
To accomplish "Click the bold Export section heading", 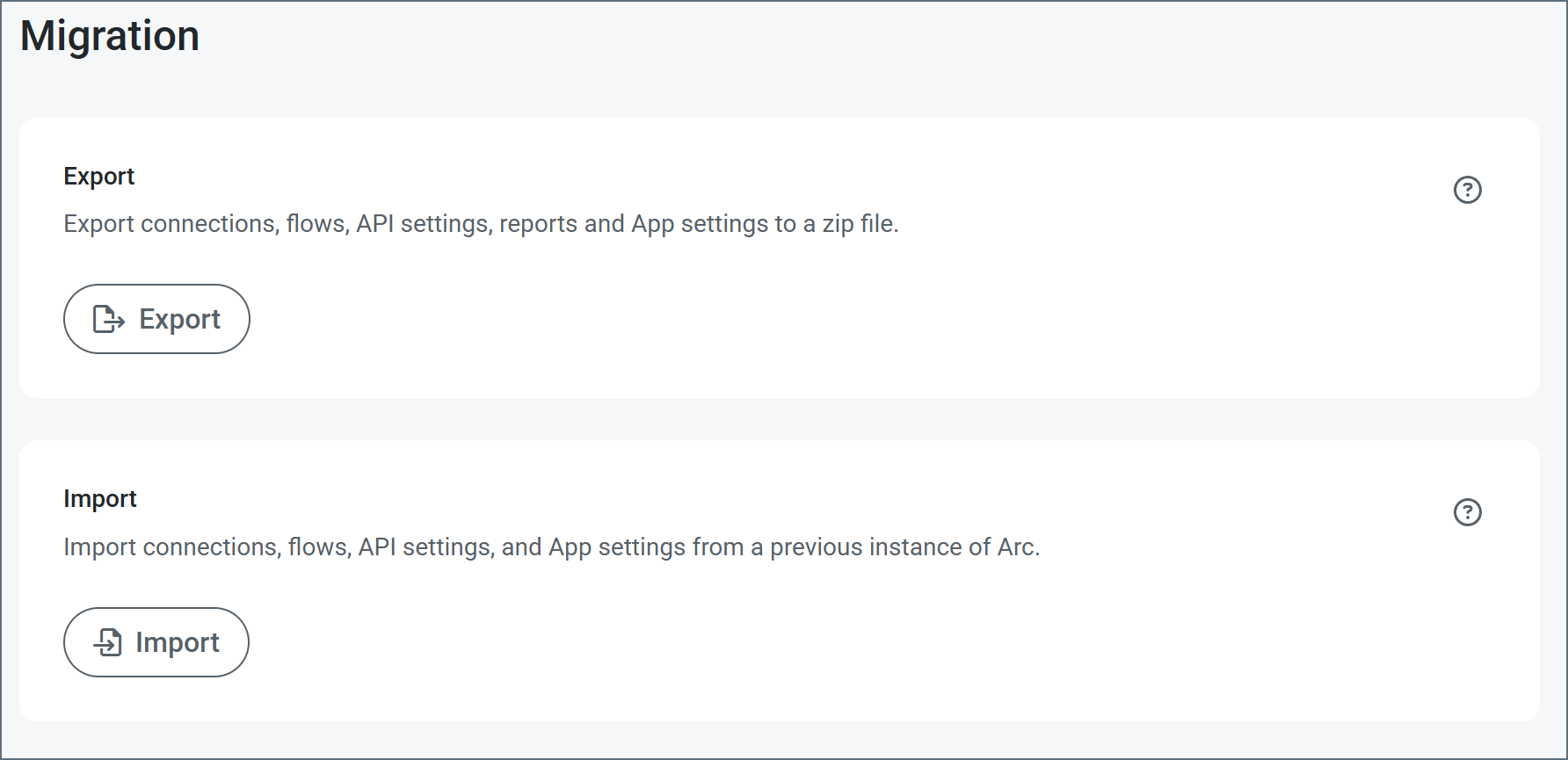I will (99, 177).
